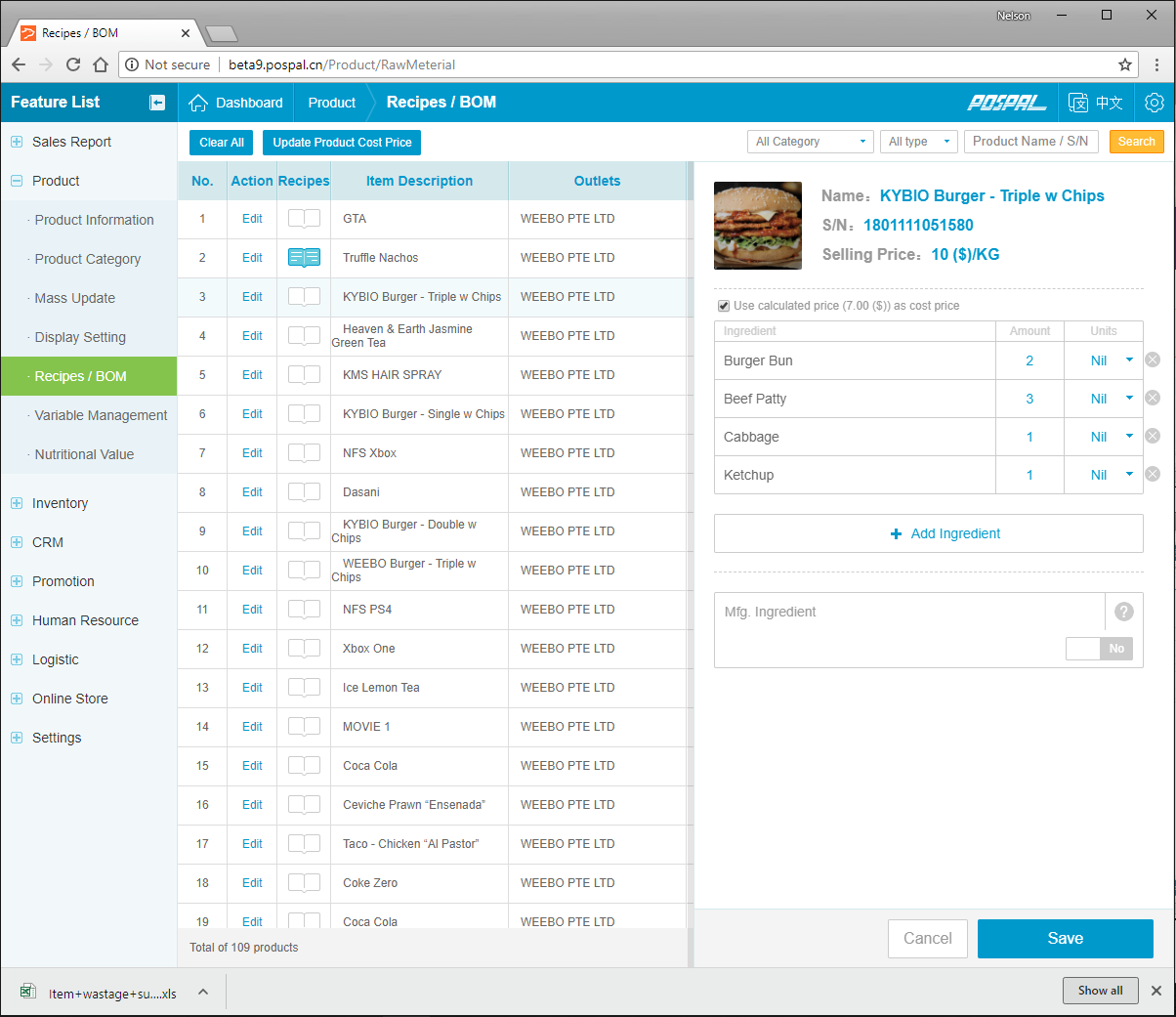Edit the KYBIO Burger - Single w Chips row
Image resolution: width=1176 pixels, height=1017 pixels.
pos(252,414)
